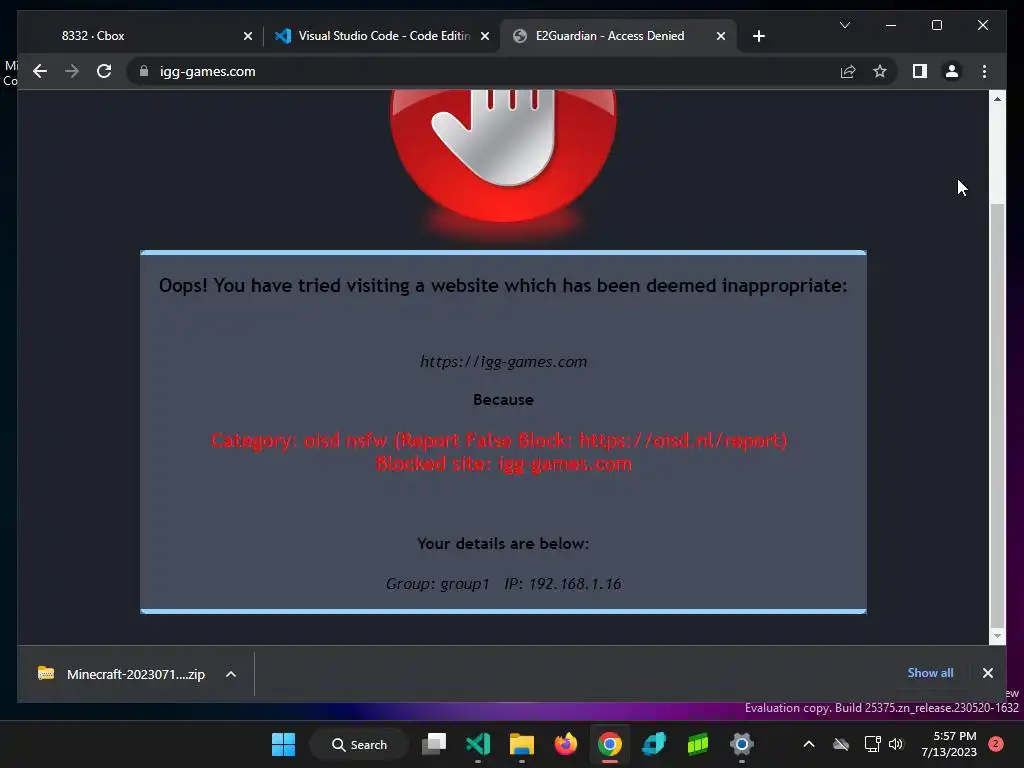Bookmark this page with the star icon
Image resolution: width=1024 pixels, height=768 pixels.
point(880,71)
